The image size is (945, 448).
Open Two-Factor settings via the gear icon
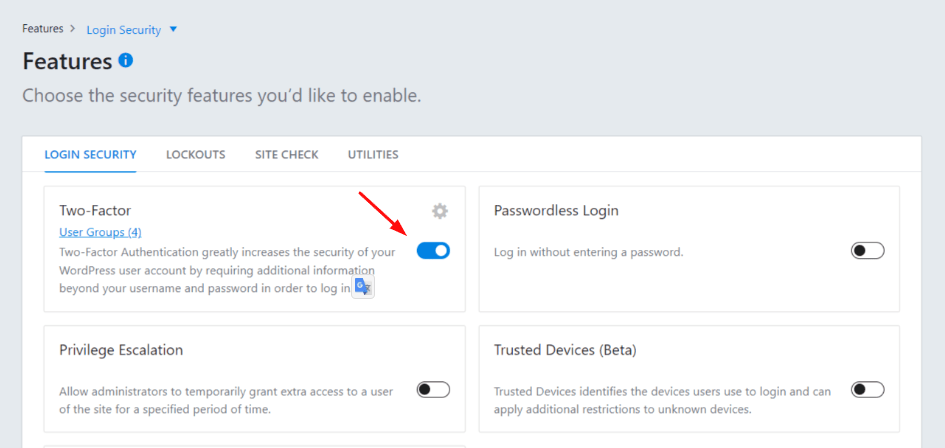440,211
